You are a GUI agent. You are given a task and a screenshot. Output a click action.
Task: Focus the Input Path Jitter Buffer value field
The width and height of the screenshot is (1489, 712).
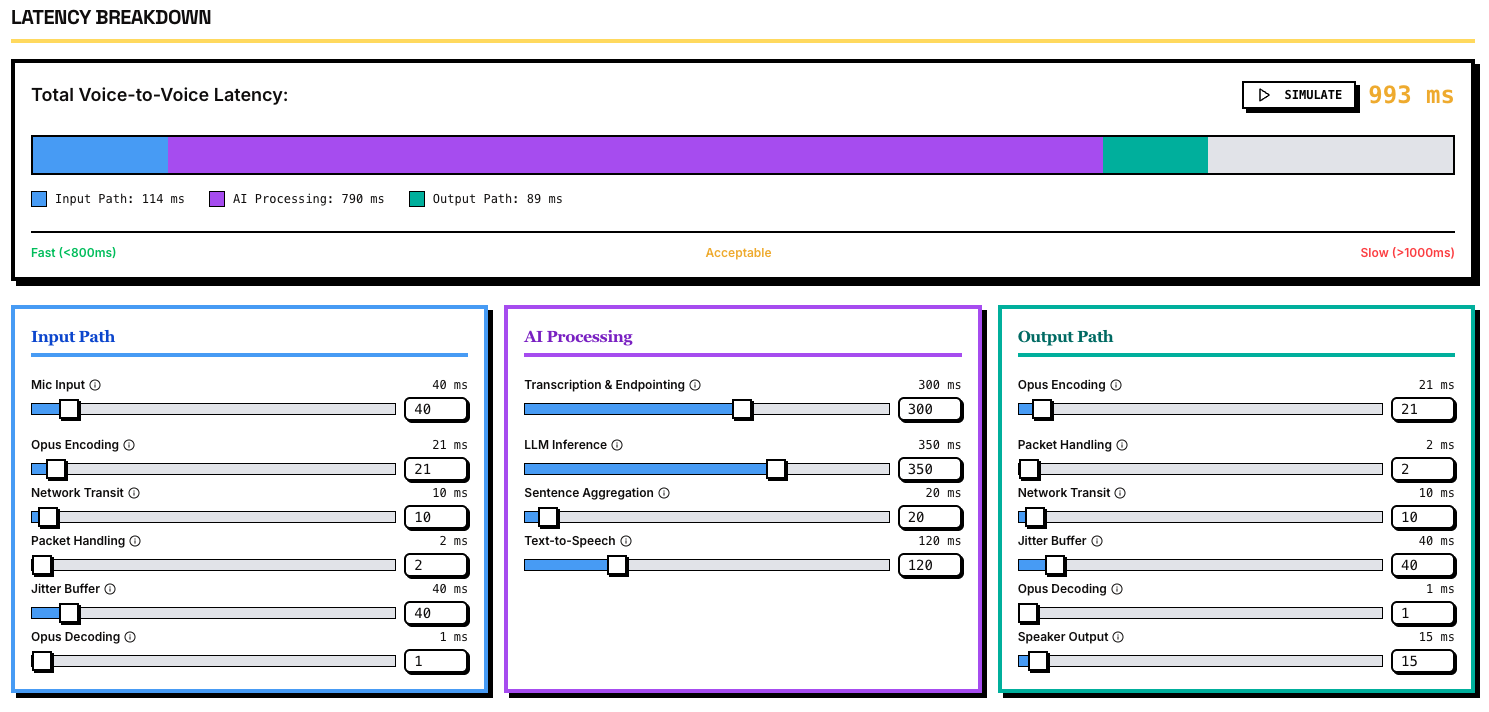click(x=436, y=613)
